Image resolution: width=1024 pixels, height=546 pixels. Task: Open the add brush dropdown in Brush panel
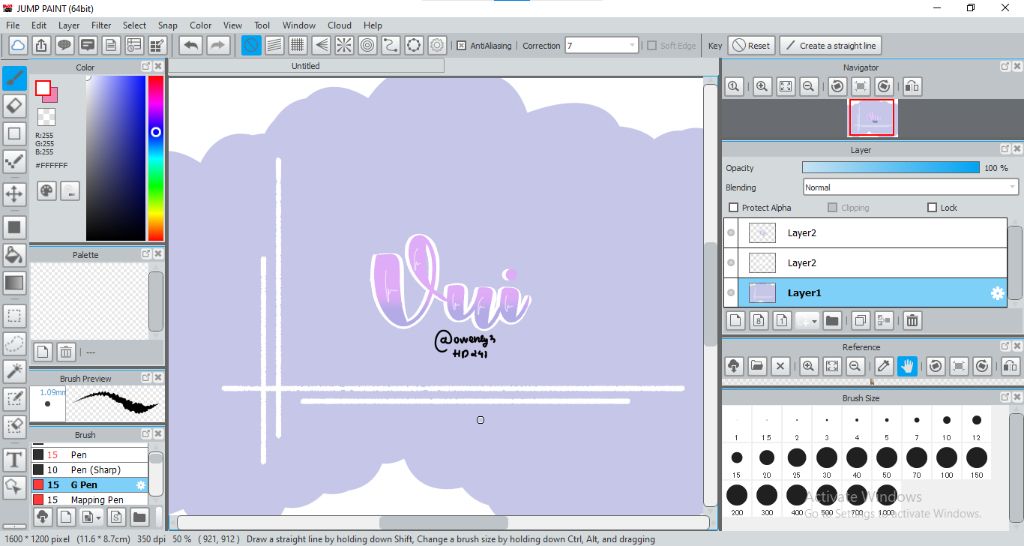[99, 517]
